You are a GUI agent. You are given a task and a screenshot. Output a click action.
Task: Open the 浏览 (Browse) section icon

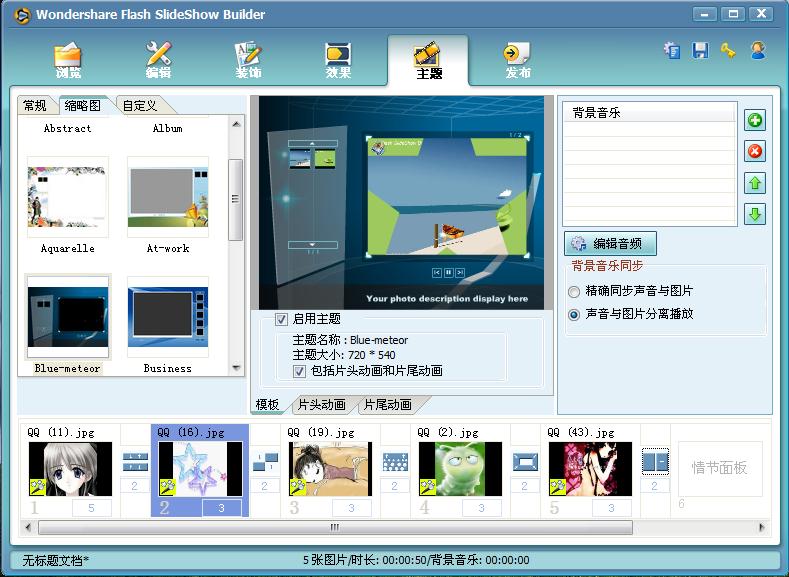(68, 60)
